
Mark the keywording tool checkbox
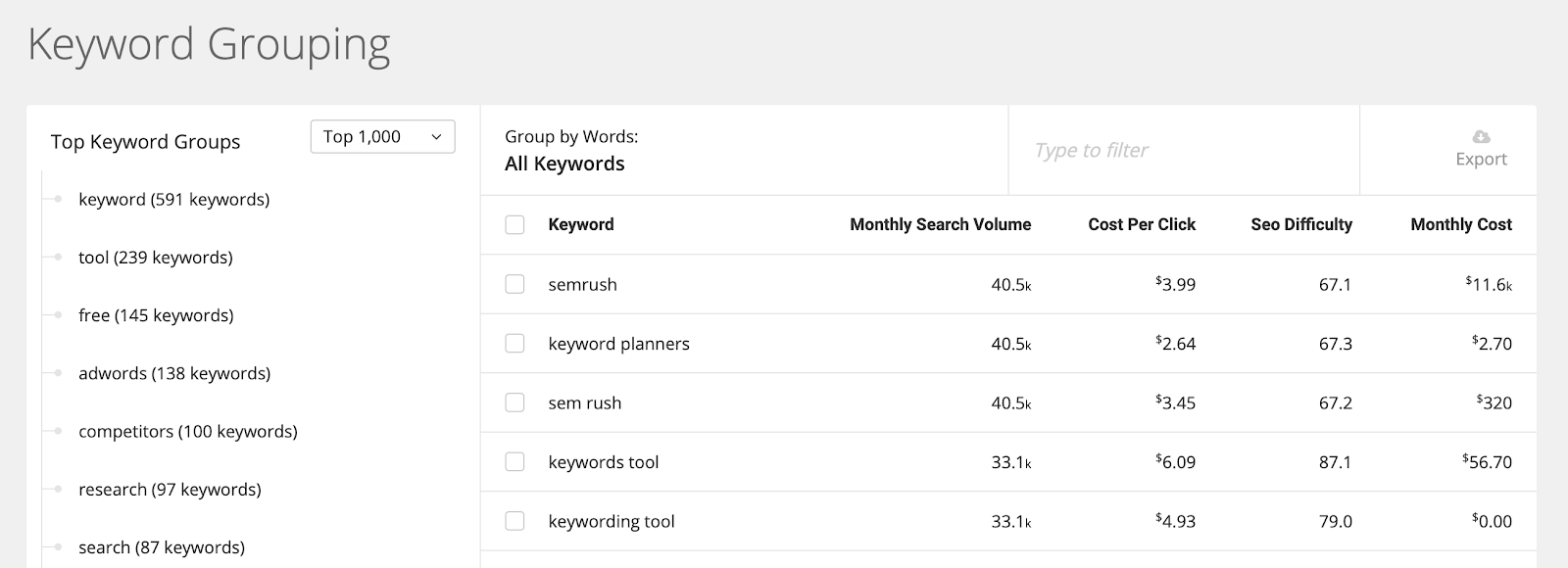point(514,521)
